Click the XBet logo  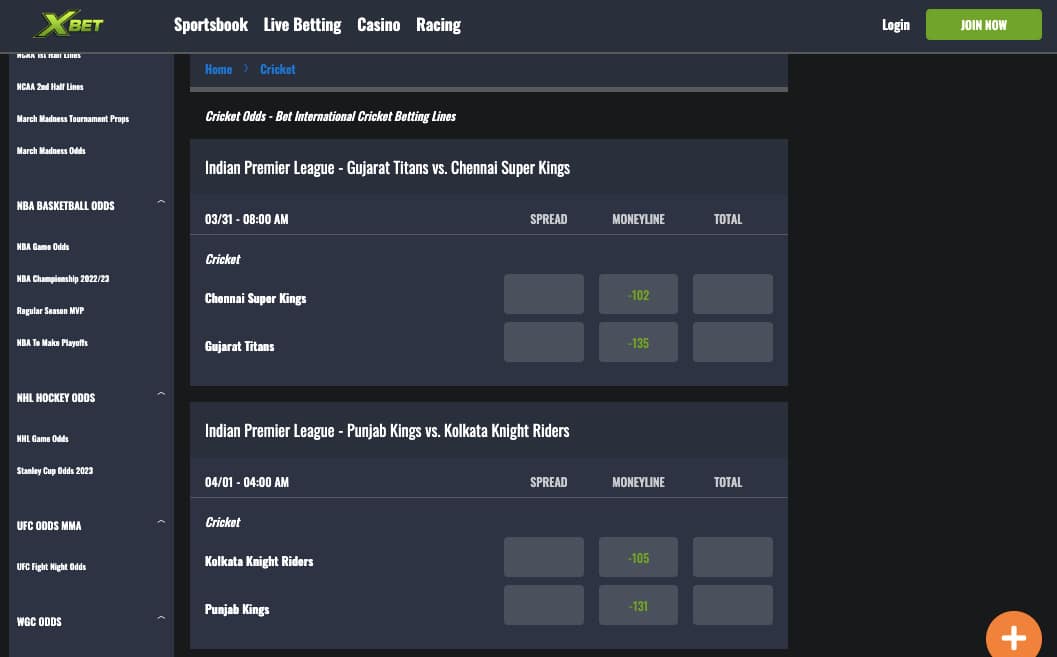click(x=68, y=25)
